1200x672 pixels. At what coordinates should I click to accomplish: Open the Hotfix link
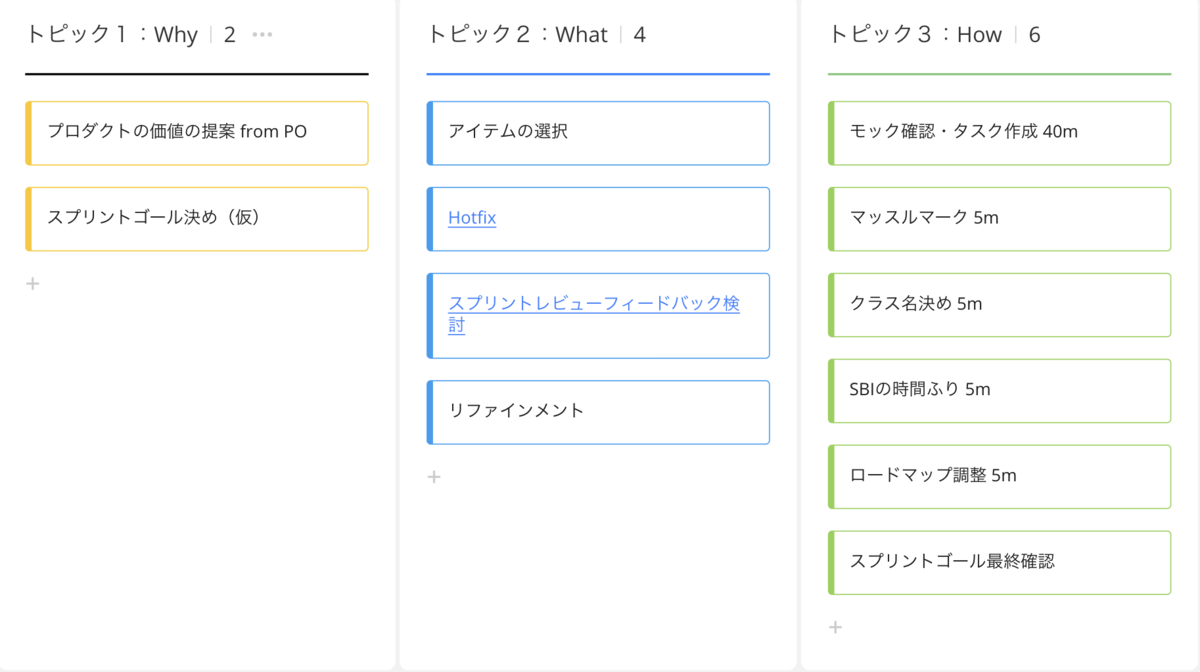(x=471, y=219)
